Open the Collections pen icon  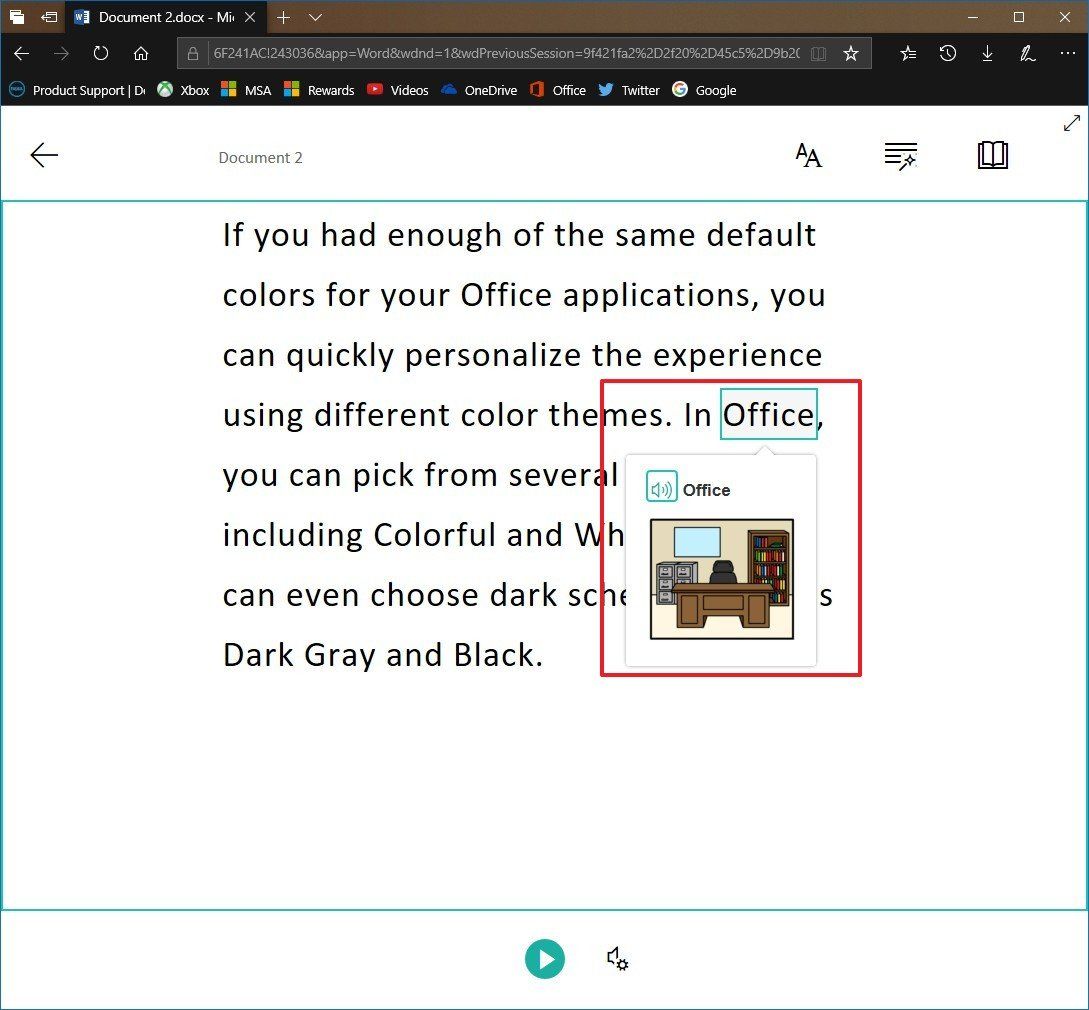tap(1028, 53)
